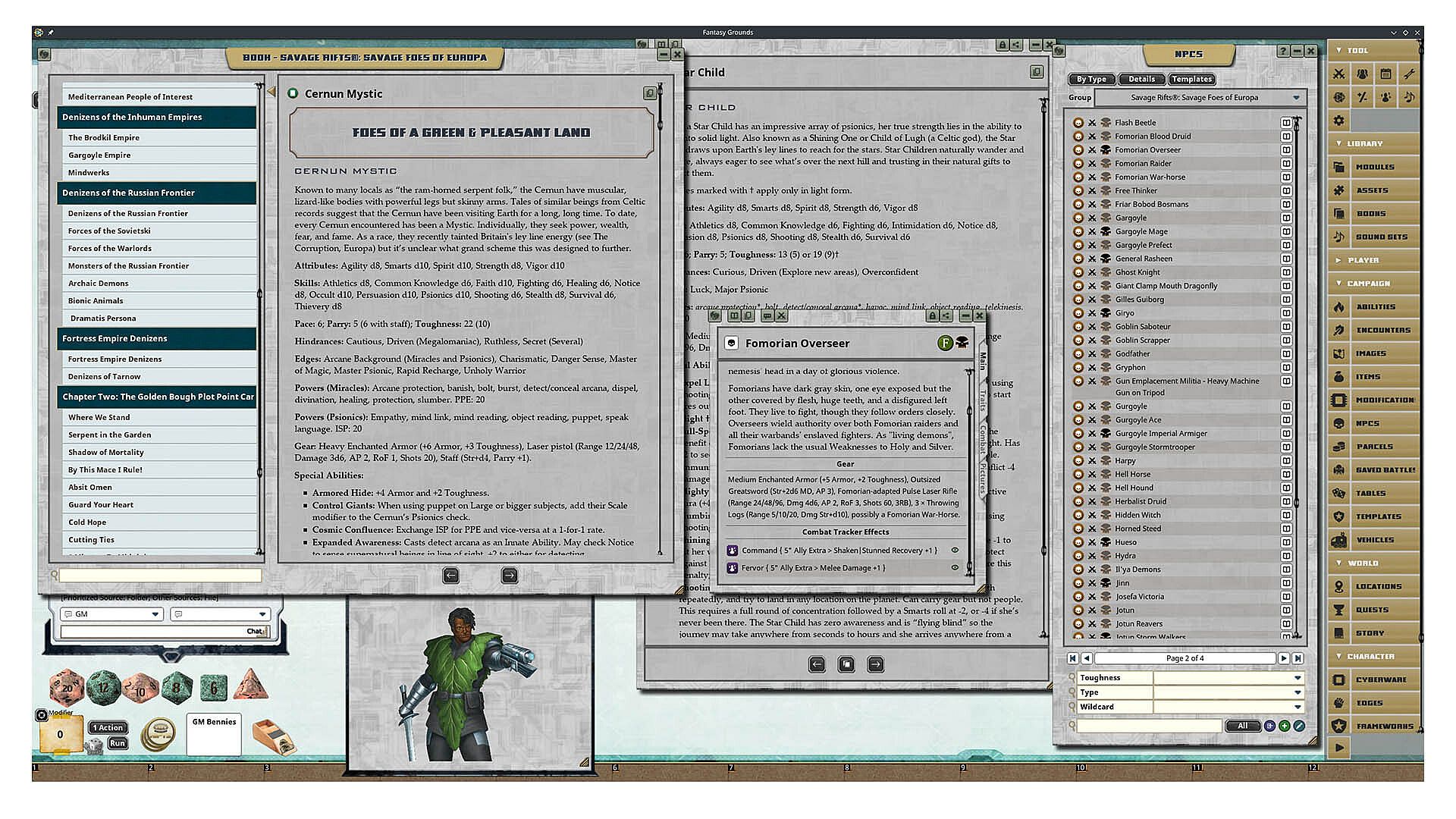The height and width of the screenshot is (819, 1456).
Task: Switch to the By Type tab
Action: coord(1092,79)
